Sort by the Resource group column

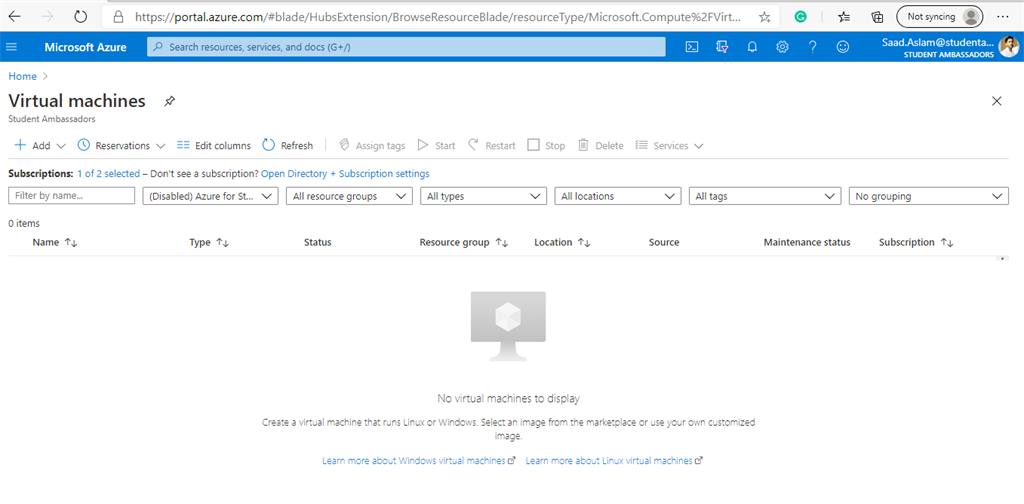pyautogui.click(x=464, y=242)
